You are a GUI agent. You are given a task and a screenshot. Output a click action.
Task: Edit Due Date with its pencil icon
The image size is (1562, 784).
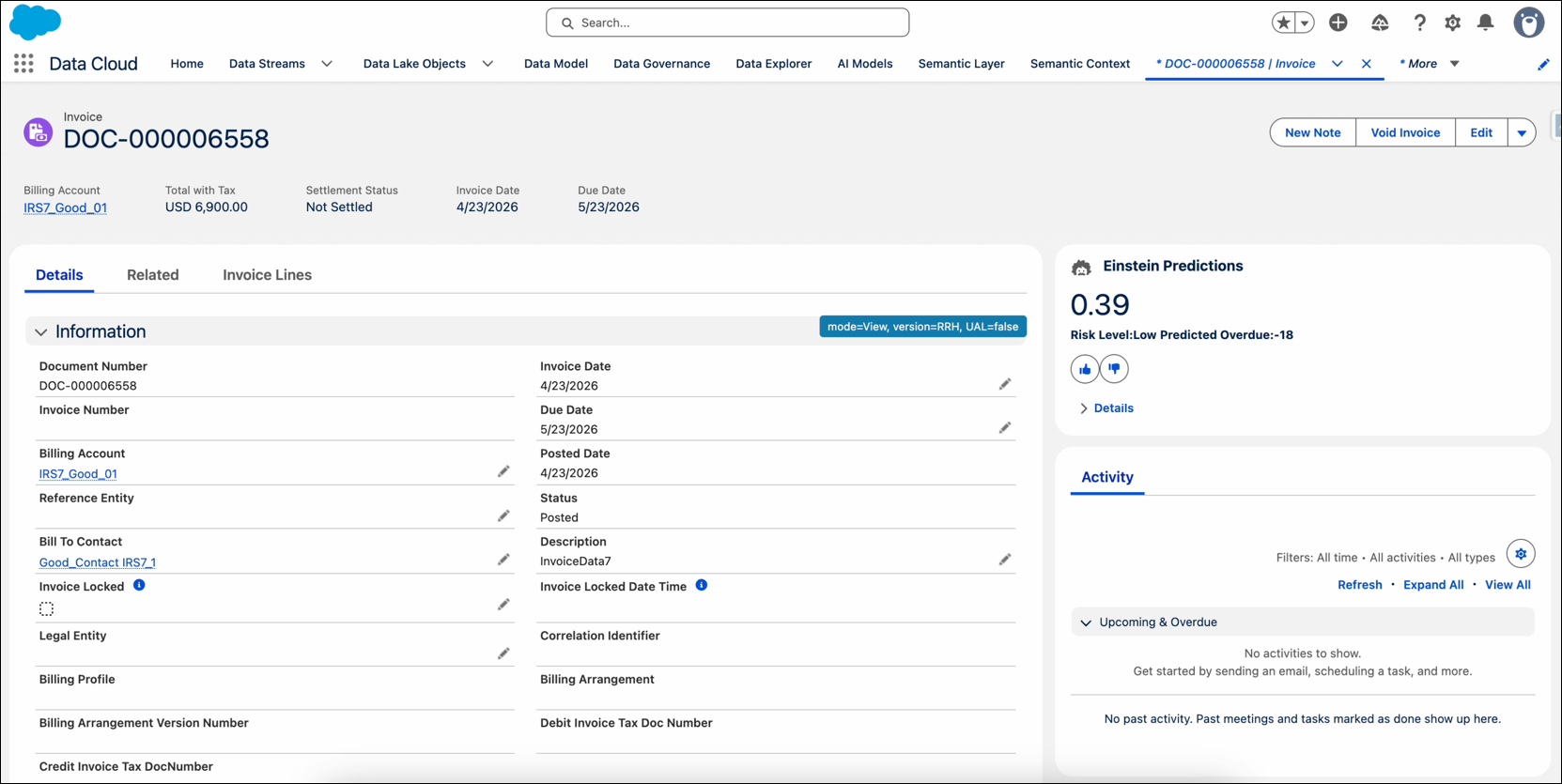click(x=1005, y=427)
